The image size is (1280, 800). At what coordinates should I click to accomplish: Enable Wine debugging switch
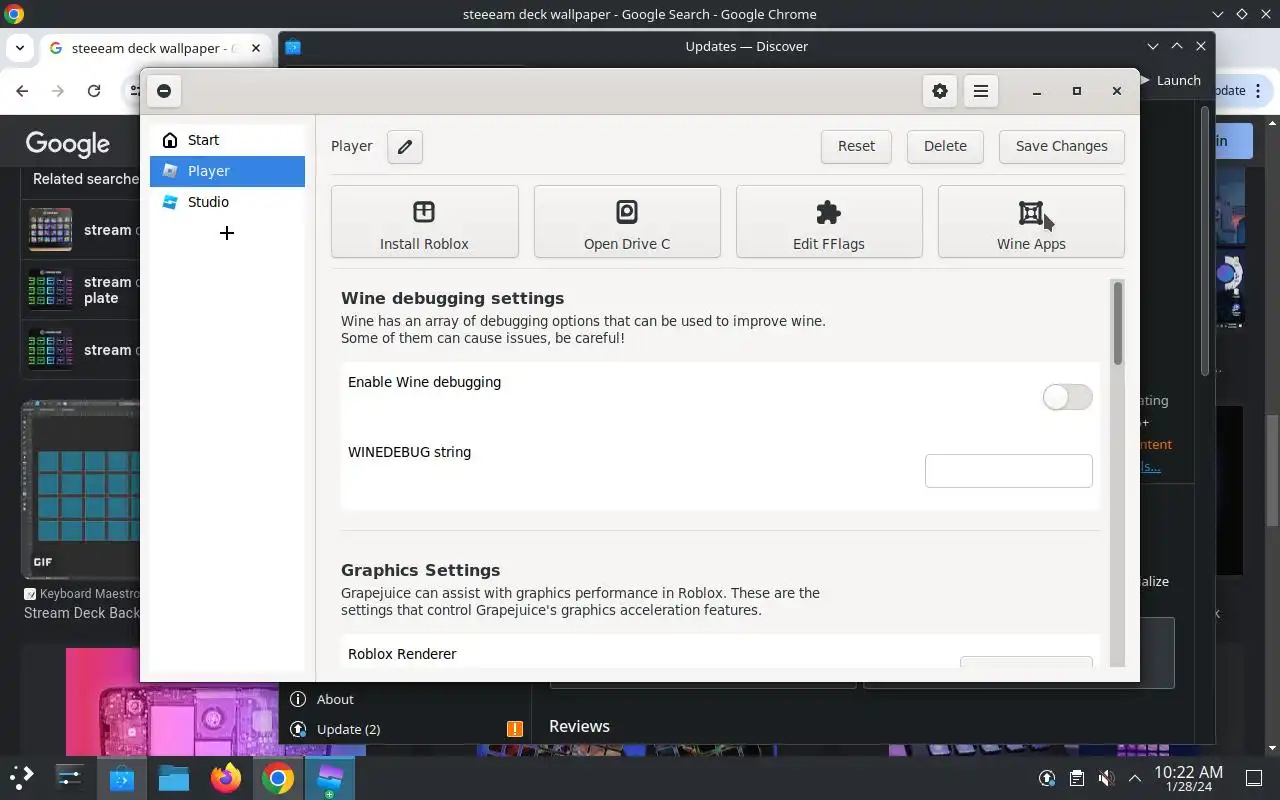point(1067,397)
